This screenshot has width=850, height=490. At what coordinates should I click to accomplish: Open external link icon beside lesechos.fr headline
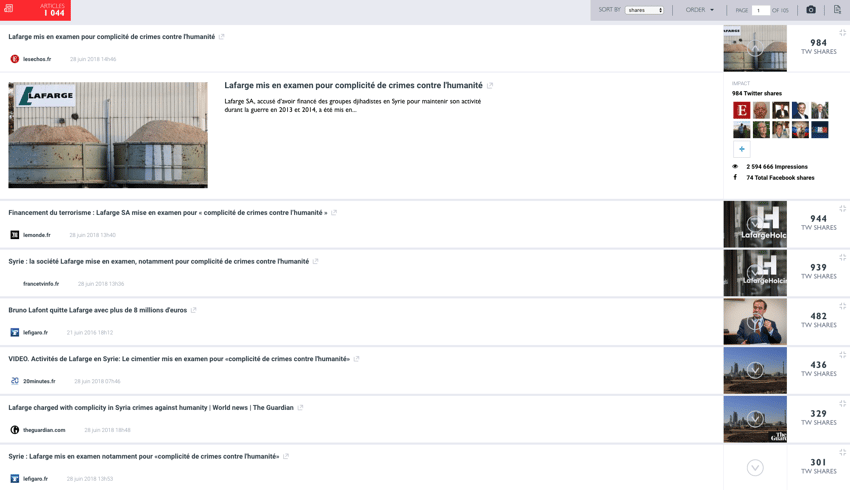coord(221,37)
